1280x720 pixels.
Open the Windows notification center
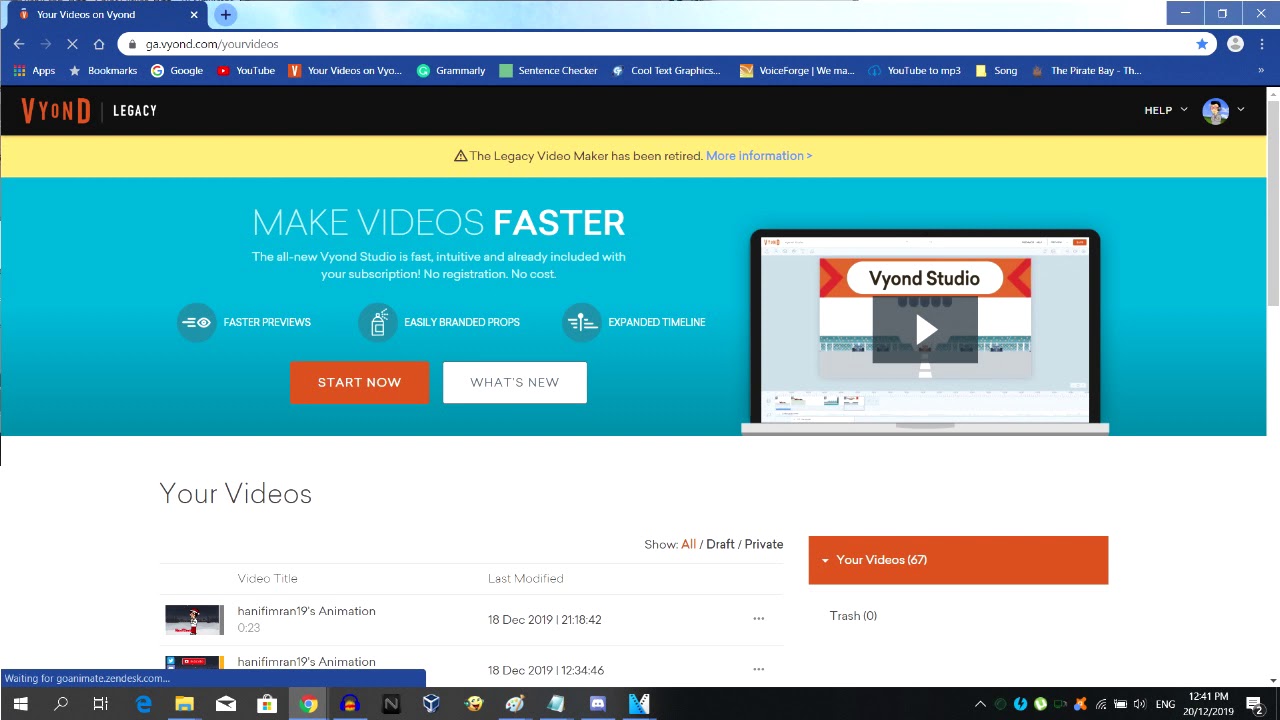[x=1255, y=704]
